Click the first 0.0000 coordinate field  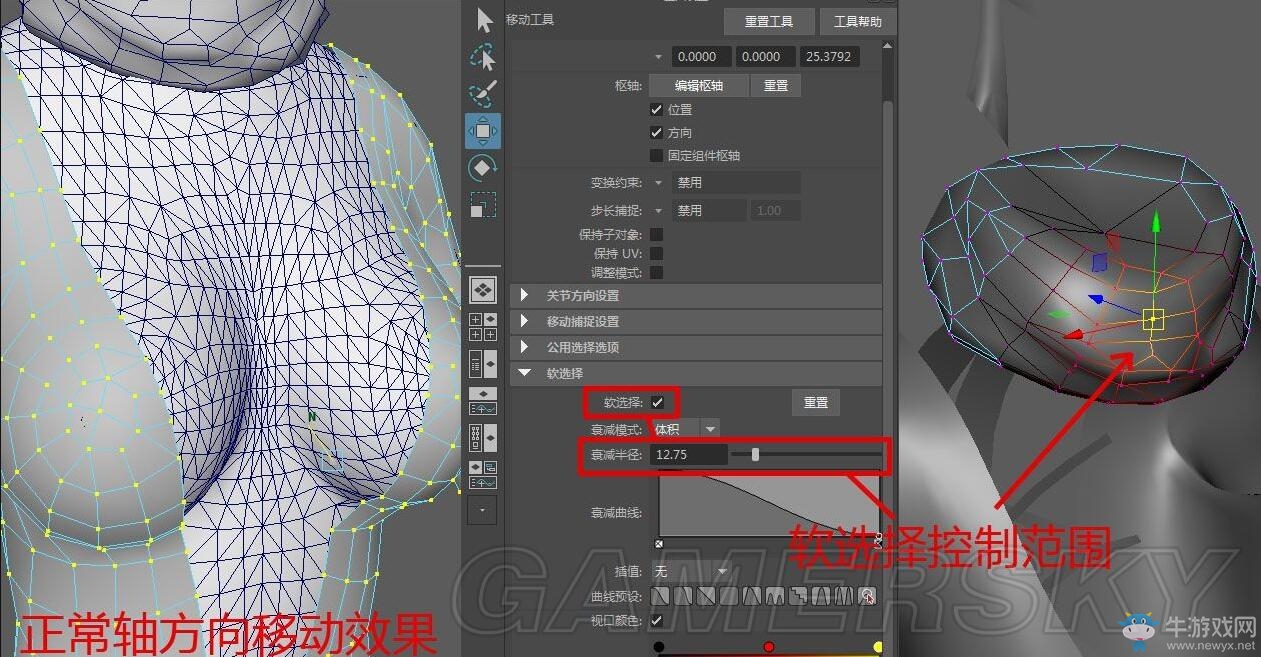click(x=701, y=57)
